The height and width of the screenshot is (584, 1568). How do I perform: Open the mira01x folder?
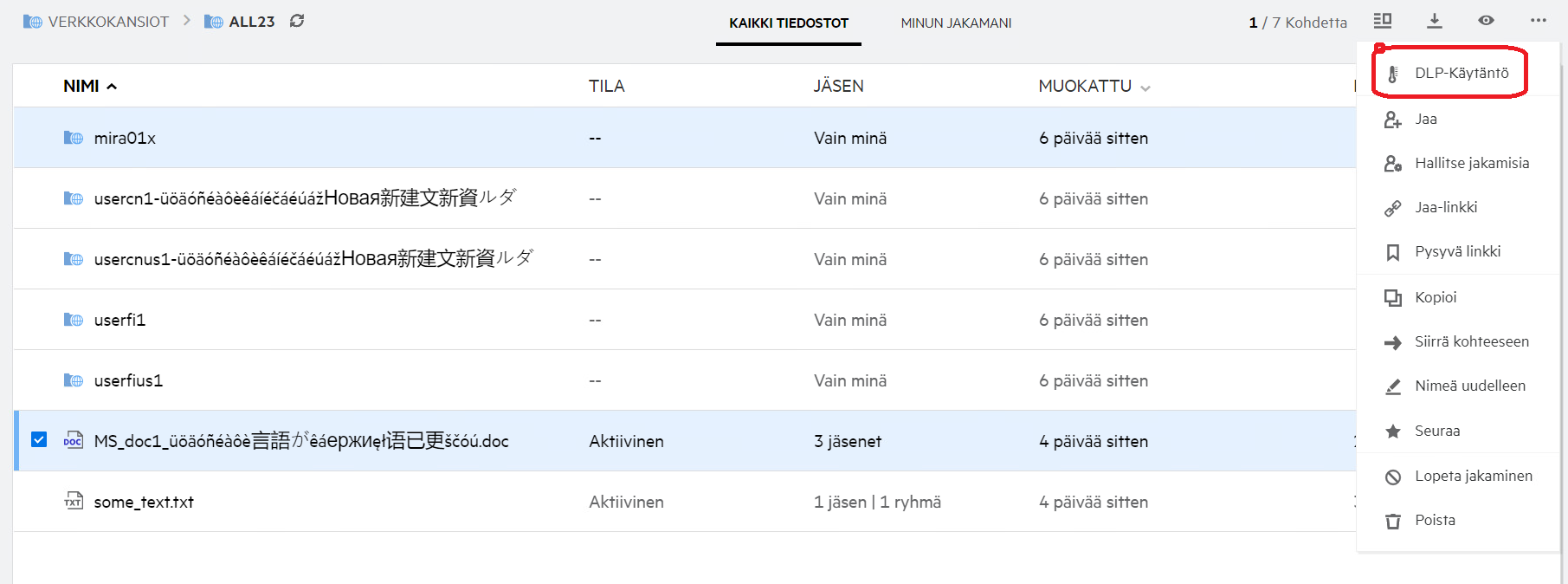[x=125, y=139]
